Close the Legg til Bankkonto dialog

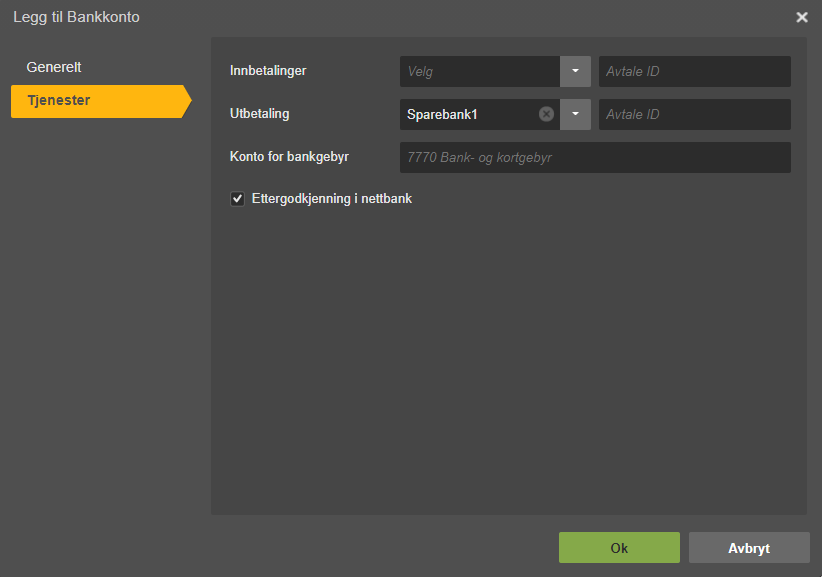tap(801, 17)
